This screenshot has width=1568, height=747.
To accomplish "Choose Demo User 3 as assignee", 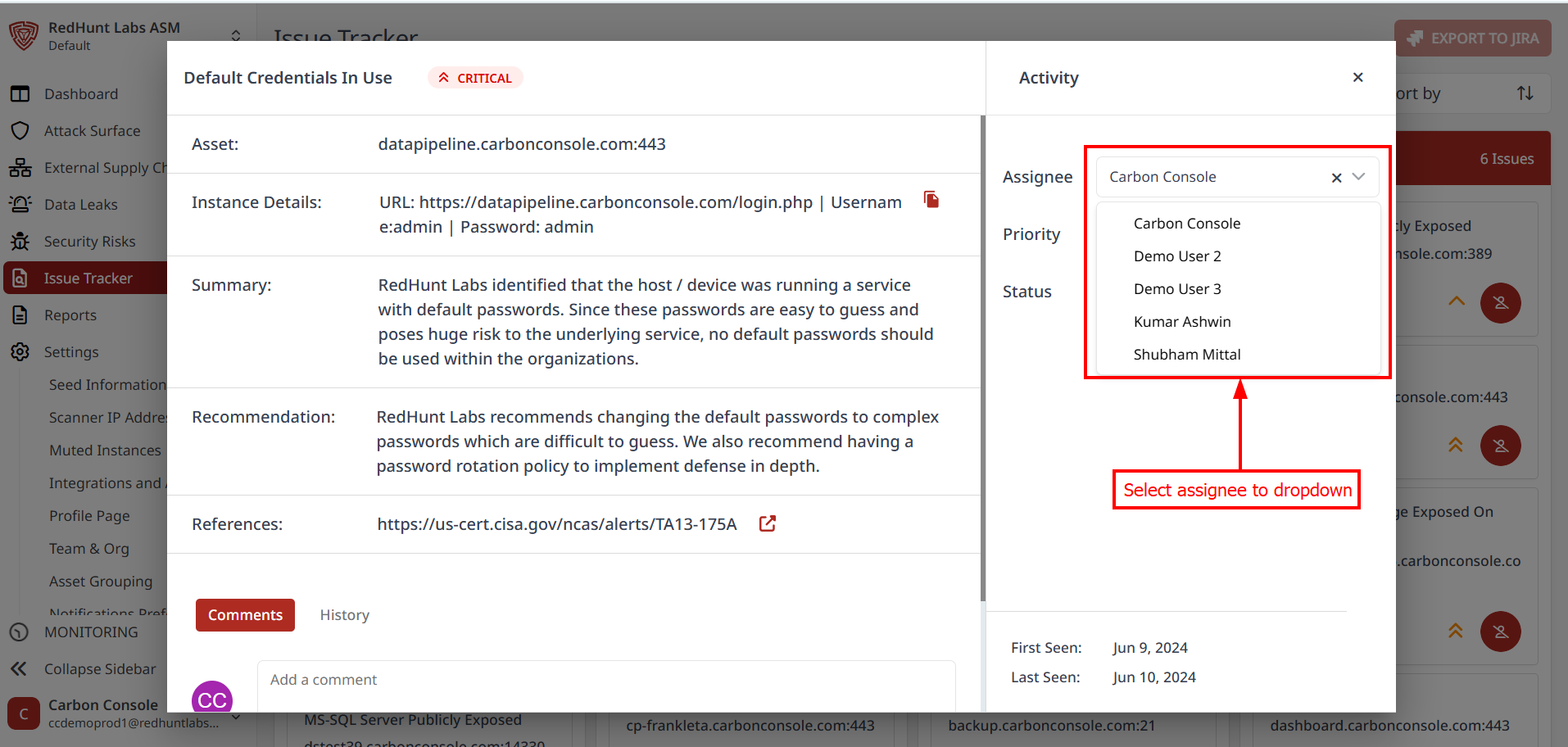I will pyautogui.click(x=1177, y=289).
